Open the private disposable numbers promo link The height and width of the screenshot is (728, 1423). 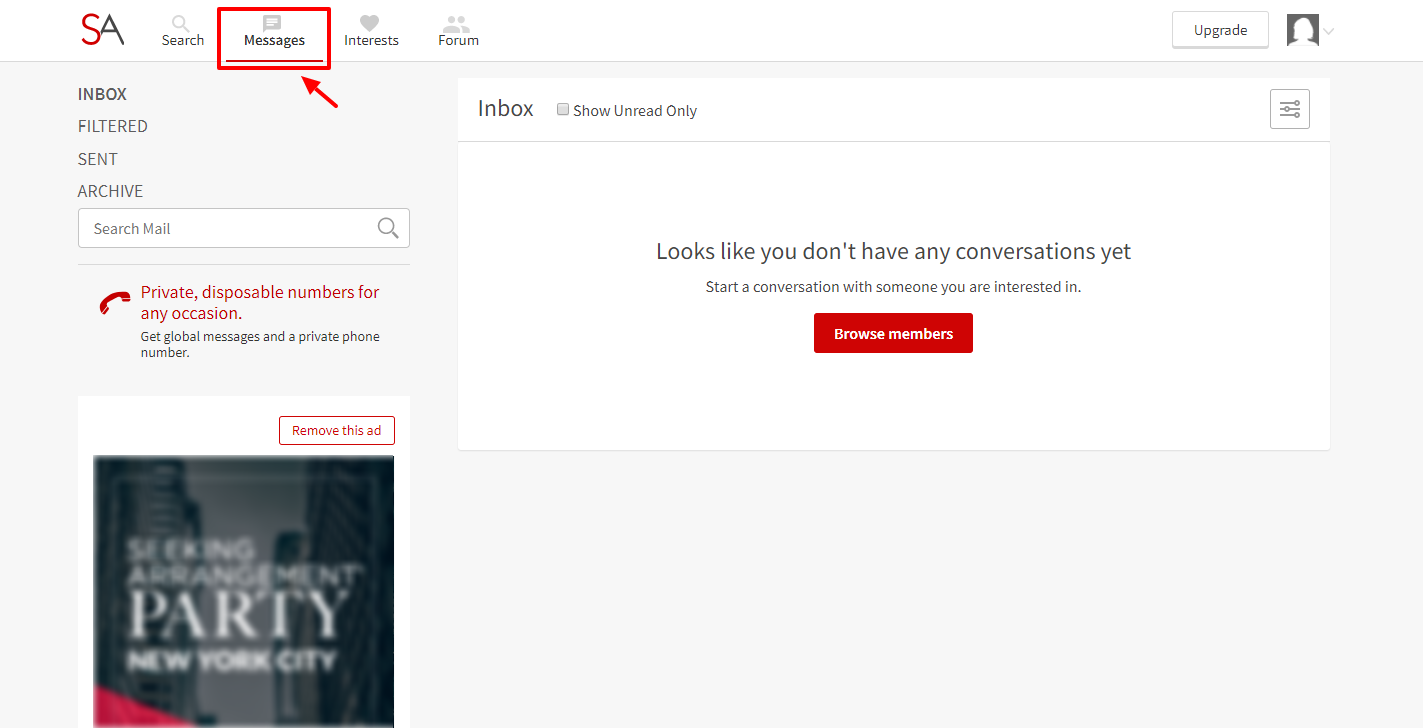260,302
